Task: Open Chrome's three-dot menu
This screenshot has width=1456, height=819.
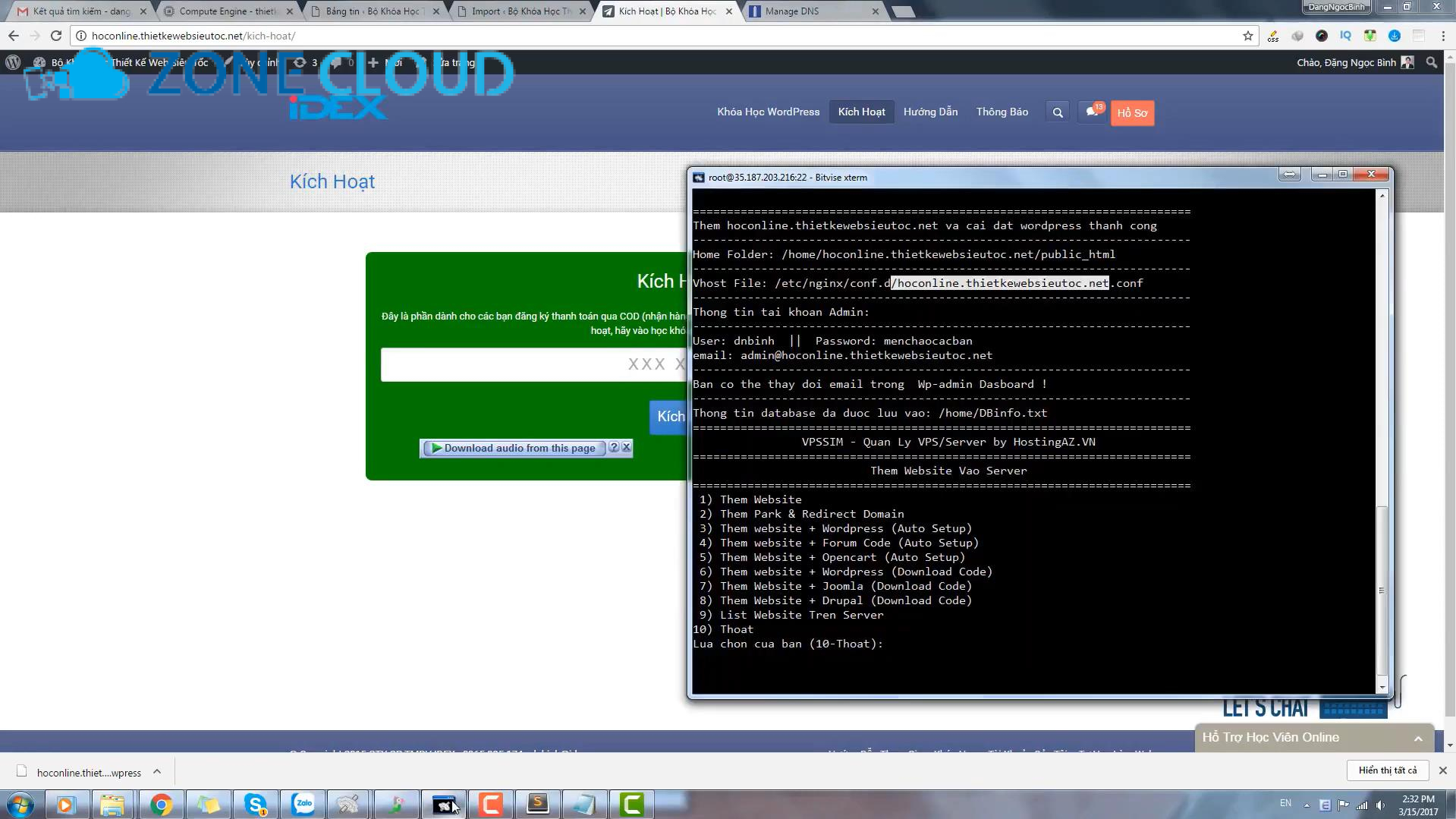Action: [1442, 36]
